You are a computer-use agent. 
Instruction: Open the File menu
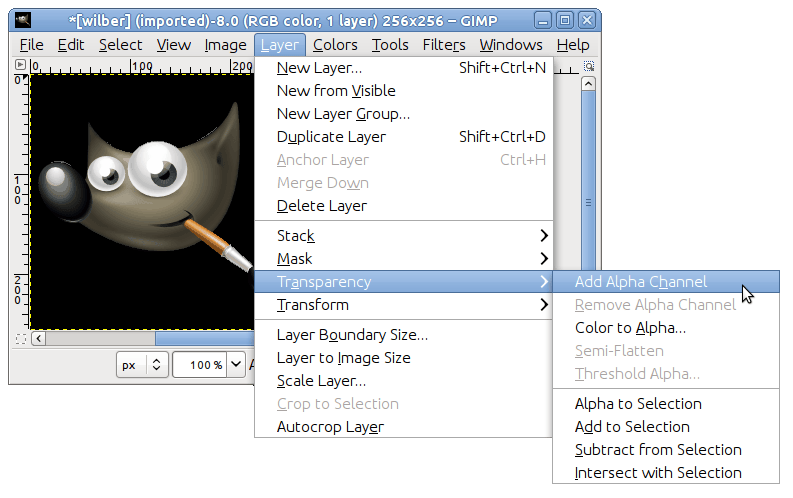(31, 45)
